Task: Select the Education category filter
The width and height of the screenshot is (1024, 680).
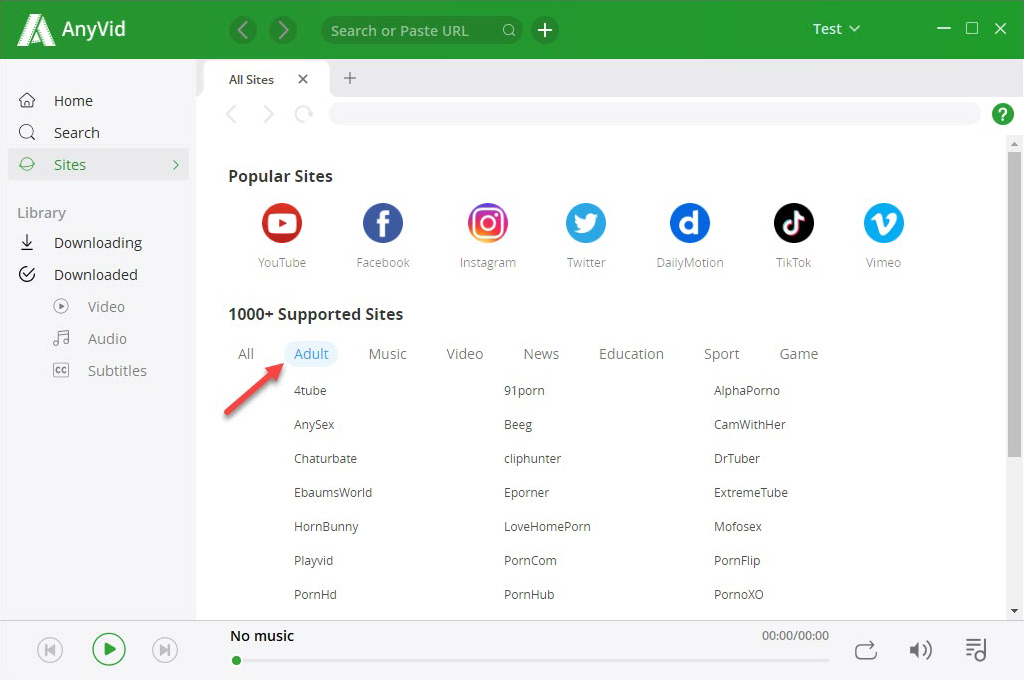Action: tap(631, 354)
